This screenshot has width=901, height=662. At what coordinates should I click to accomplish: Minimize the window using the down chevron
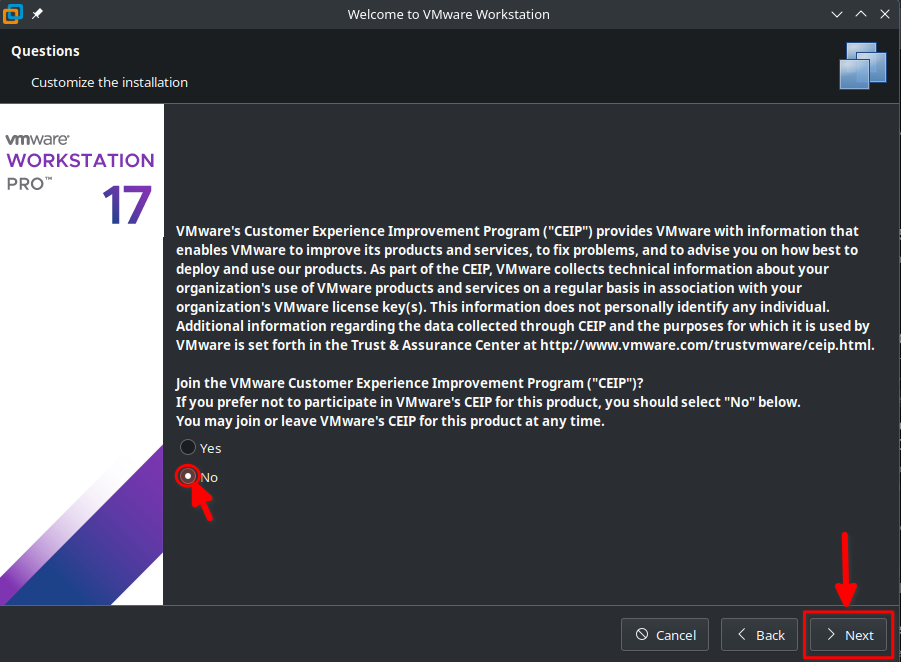837,14
